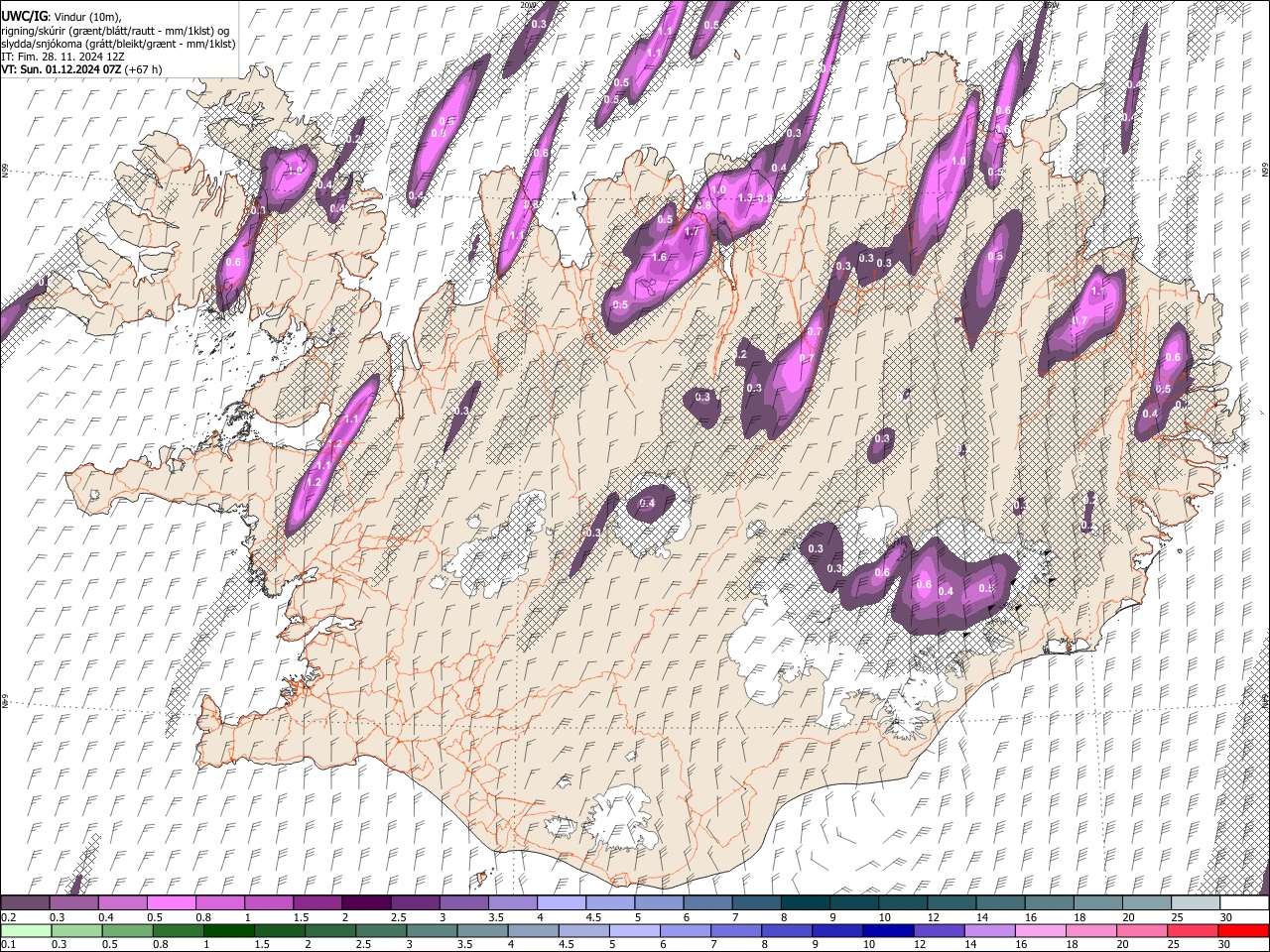The image size is (1270, 952).
Task: Pick the bright red swatch ending the bottom legend row
Action: (x=1243, y=930)
